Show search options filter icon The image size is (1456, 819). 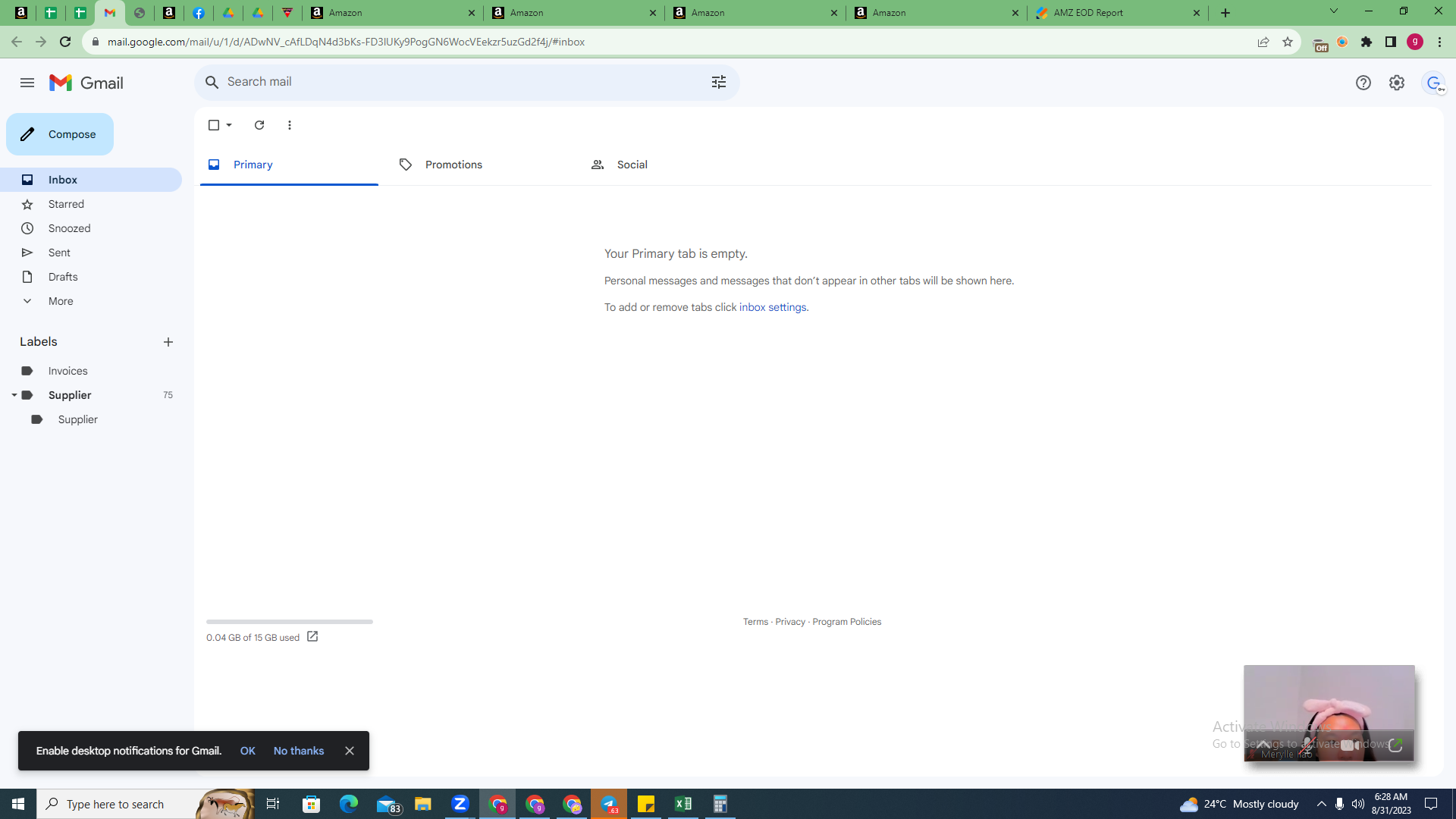pyautogui.click(x=719, y=82)
